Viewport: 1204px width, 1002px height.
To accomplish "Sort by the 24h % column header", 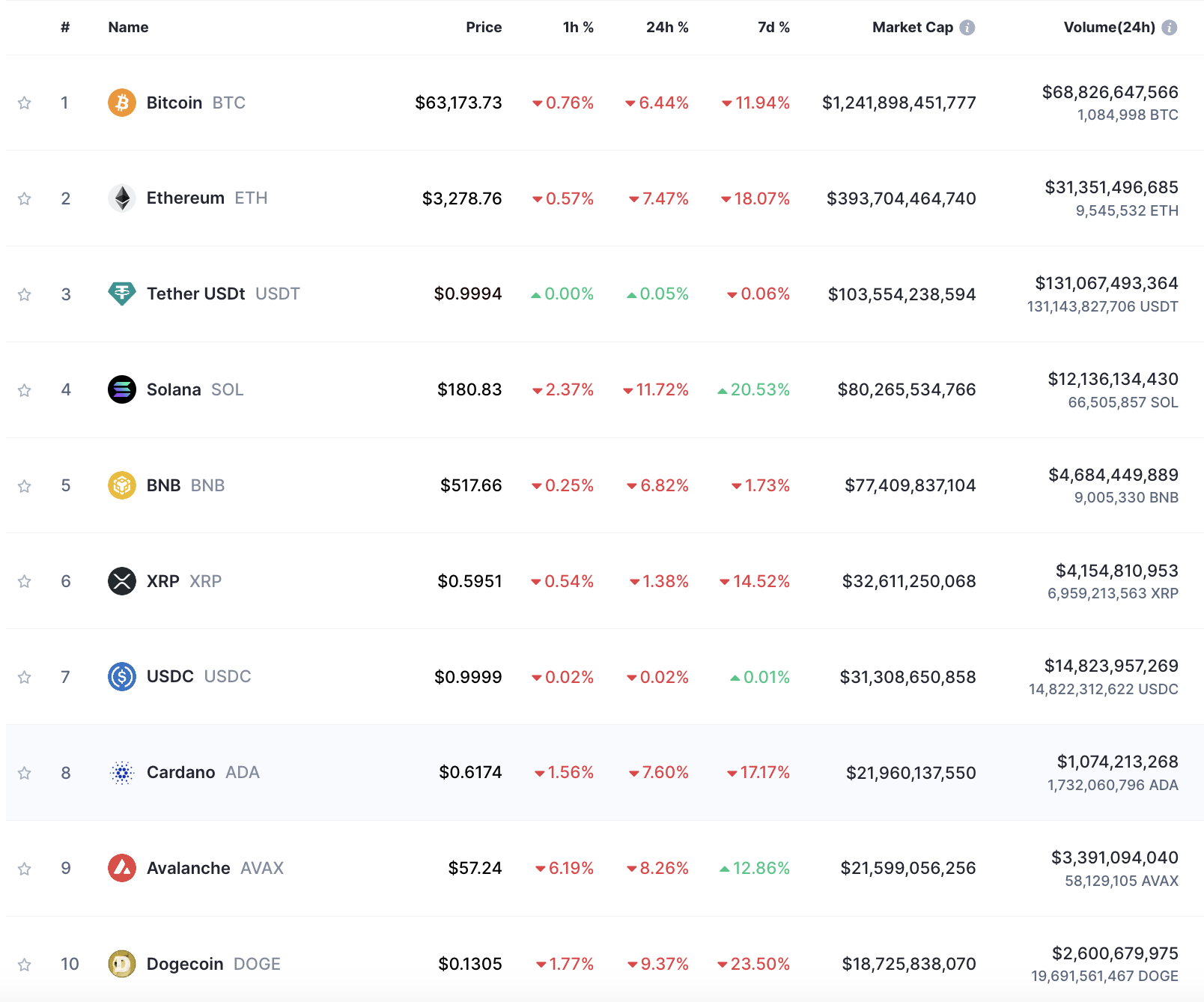I will 667,28.
